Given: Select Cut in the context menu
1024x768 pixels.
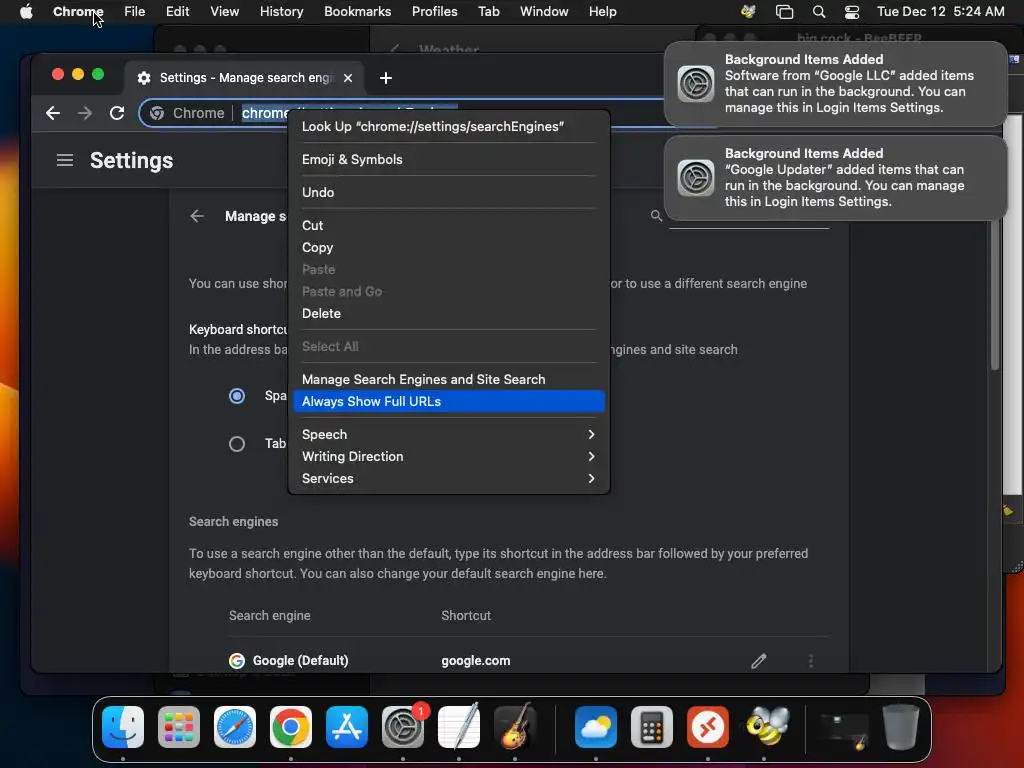Looking at the screenshot, I should pyautogui.click(x=449, y=225).
